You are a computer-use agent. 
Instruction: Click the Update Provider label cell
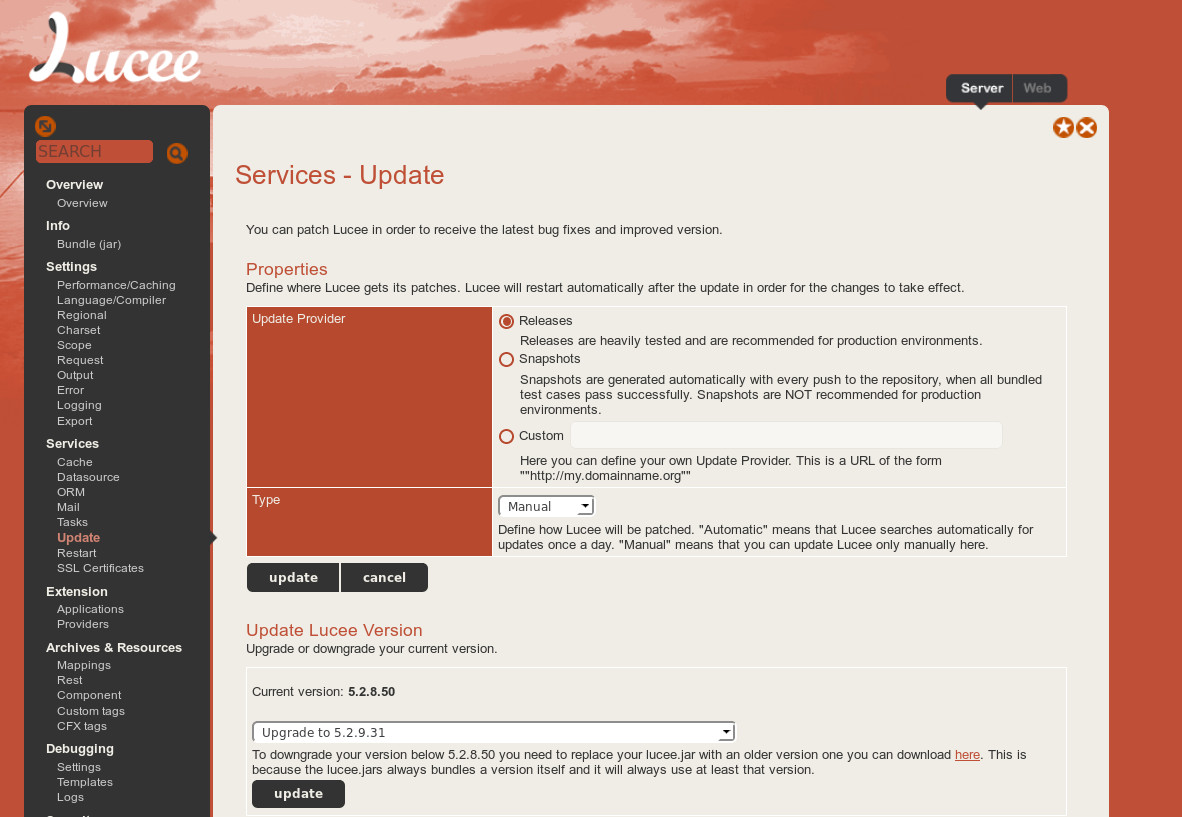coord(369,396)
